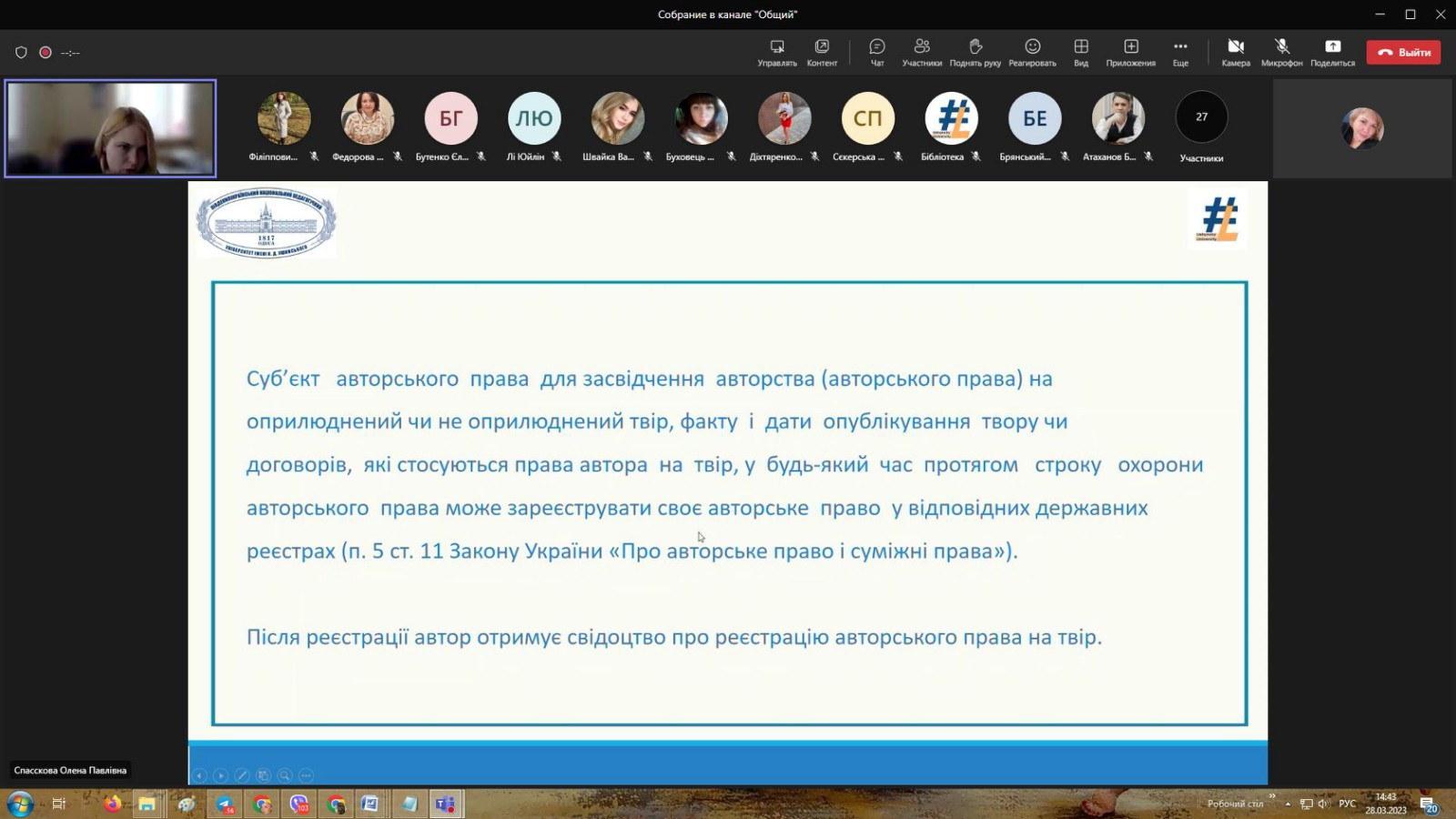Open the Apps (Приложения) panel

point(1130,52)
